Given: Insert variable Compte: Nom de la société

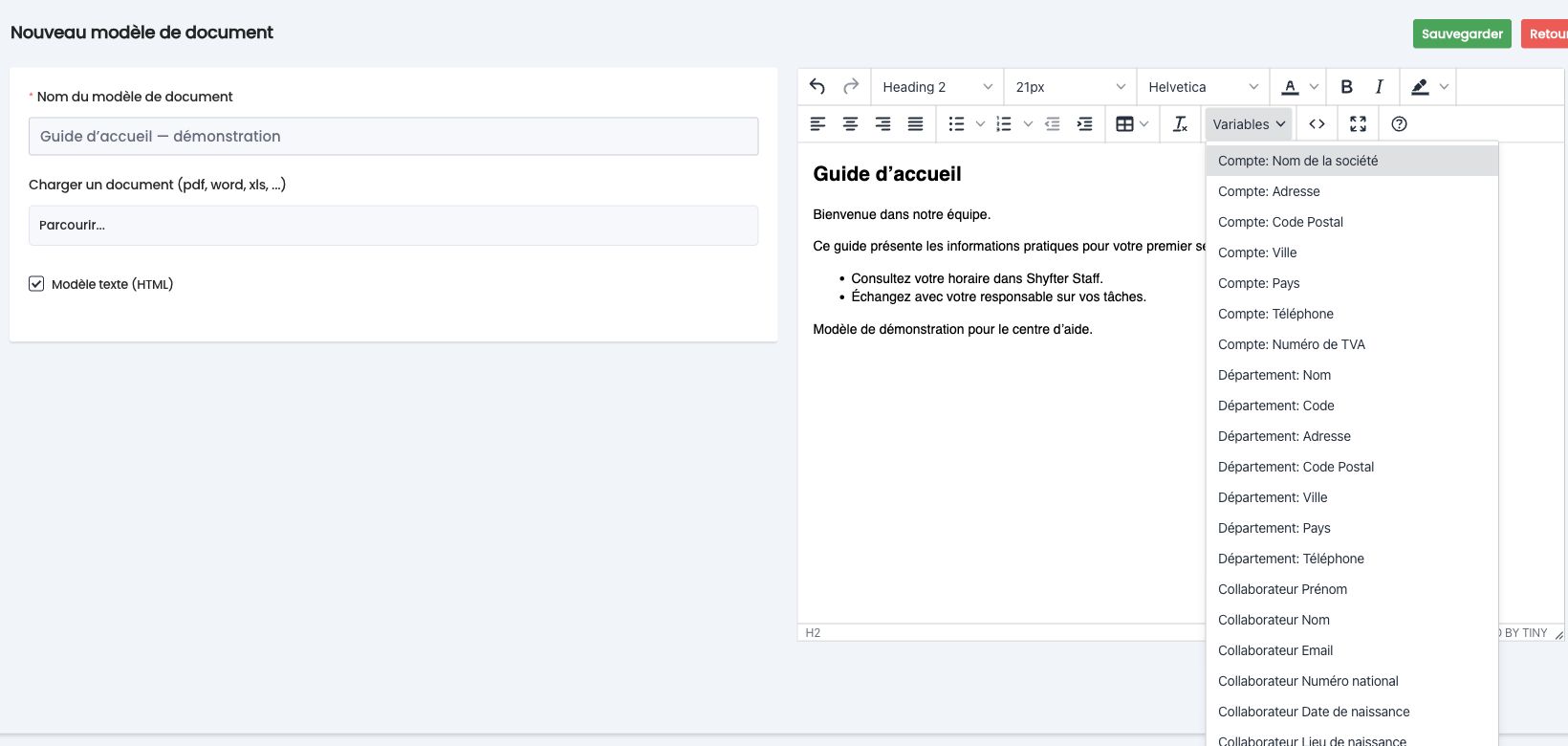Looking at the screenshot, I should 1352,161.
